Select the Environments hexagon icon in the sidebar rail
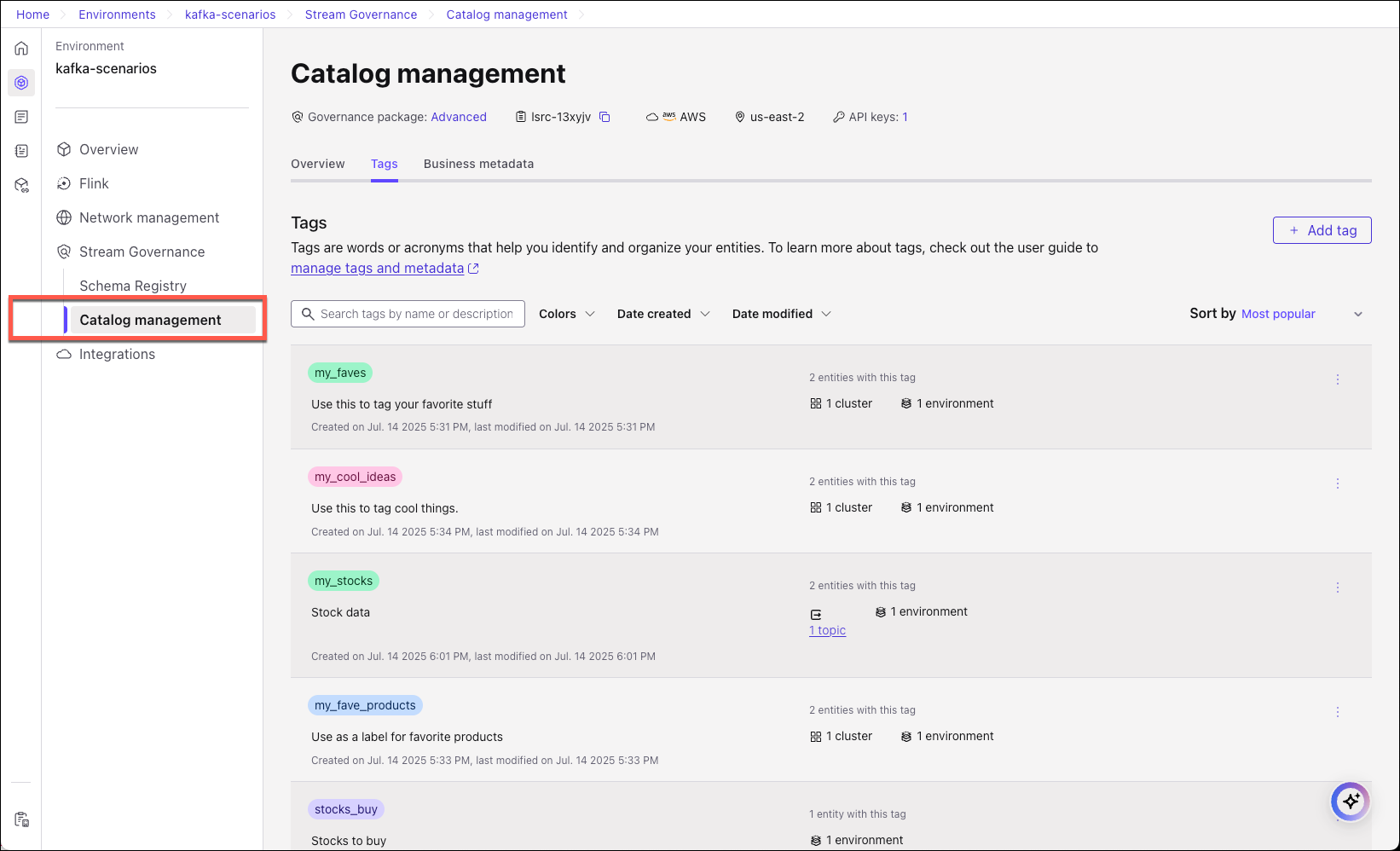Viewport: 1400px width, 851px height. (x=20, y=83)
